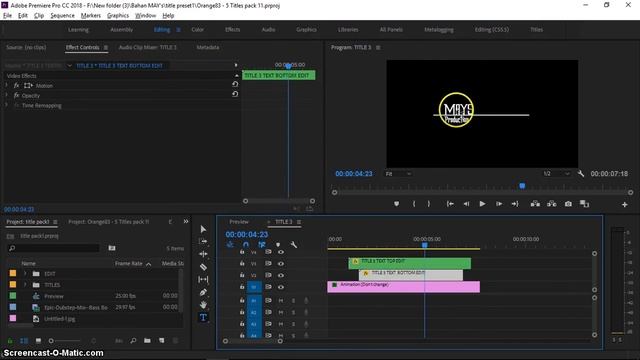Select the Slip tool
640x360 pixels.
203,280
